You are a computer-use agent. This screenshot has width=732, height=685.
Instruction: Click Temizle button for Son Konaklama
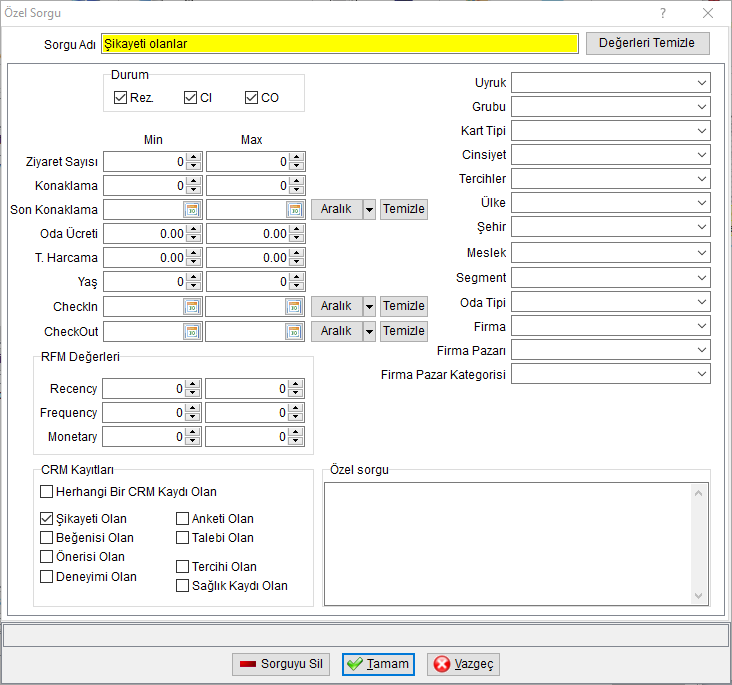coord(404,209)
